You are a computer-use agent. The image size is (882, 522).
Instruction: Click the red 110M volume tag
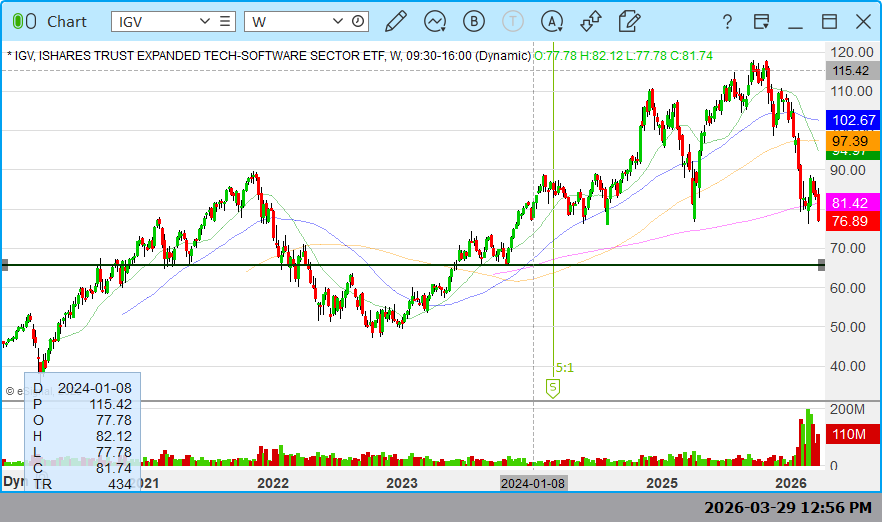pyautogui.click(x=853, y=434)
